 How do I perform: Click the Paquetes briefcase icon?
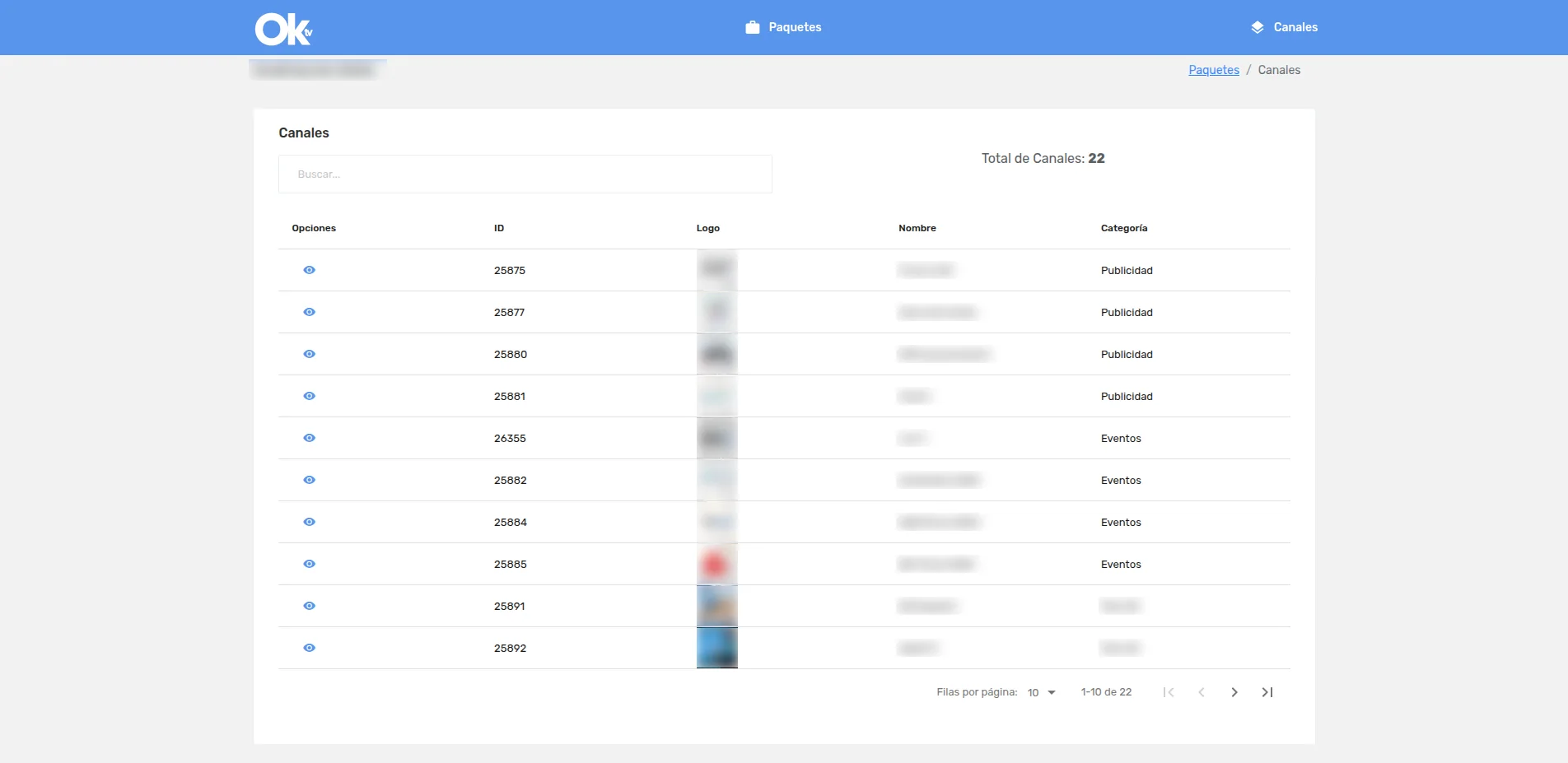pyautogui.click(x=752, y=27)
